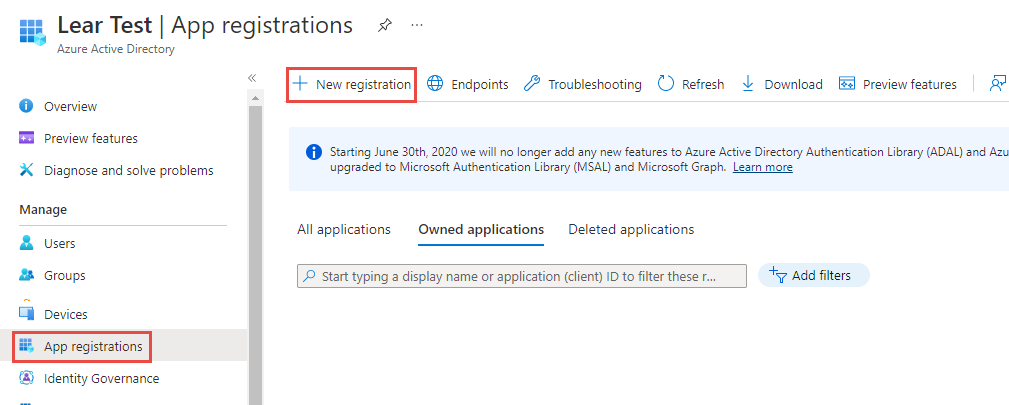Image resolution: width=1009 pixels, height=405 pixels.
Task: Open Devices in Manage section
Action: point(66,314)
